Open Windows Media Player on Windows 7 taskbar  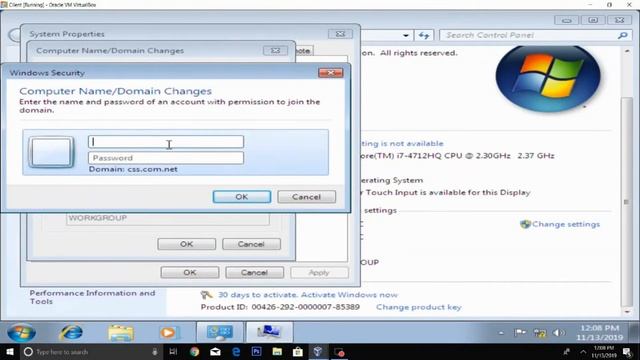[x=169, y=333]
